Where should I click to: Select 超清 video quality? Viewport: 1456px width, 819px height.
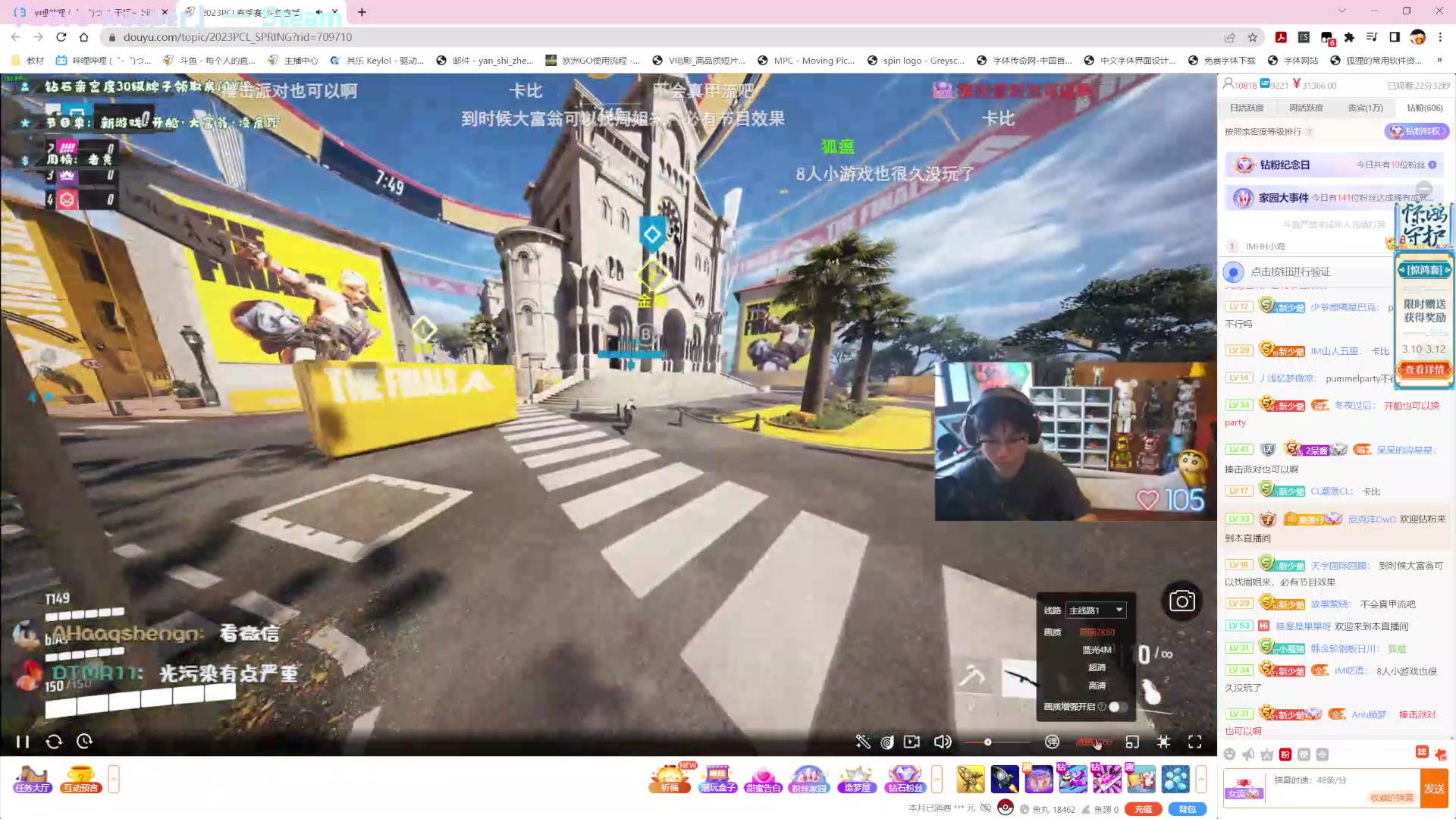pyautogui.click(x=1097, y=667)
